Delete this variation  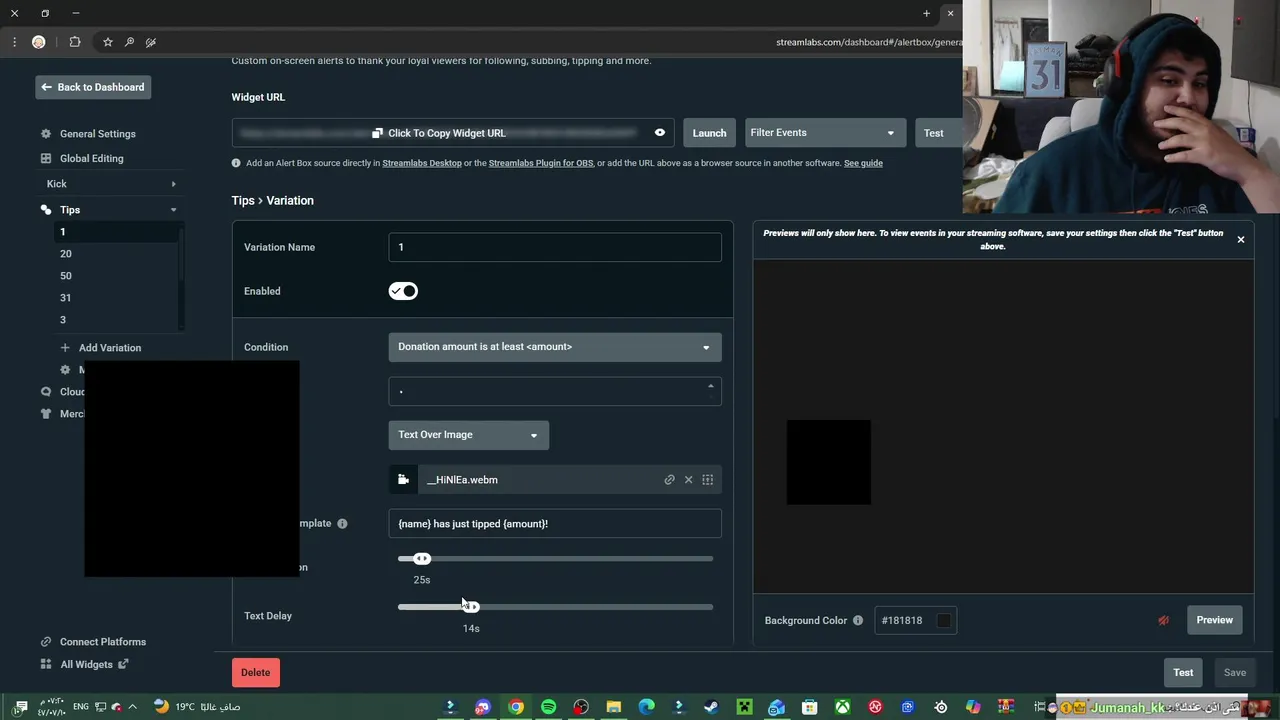[255, 672]
